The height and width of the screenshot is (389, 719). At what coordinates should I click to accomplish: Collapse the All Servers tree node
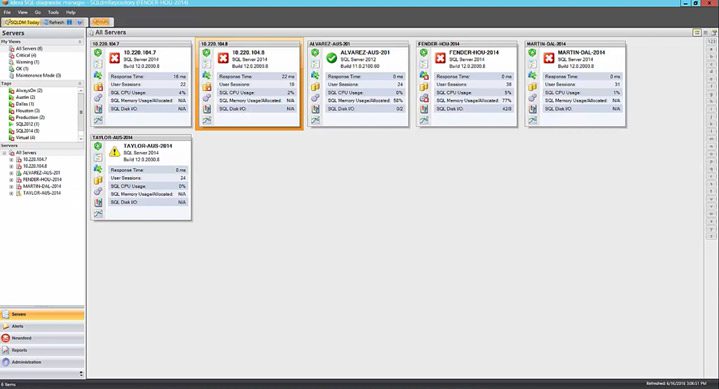[x=5, y=153]
